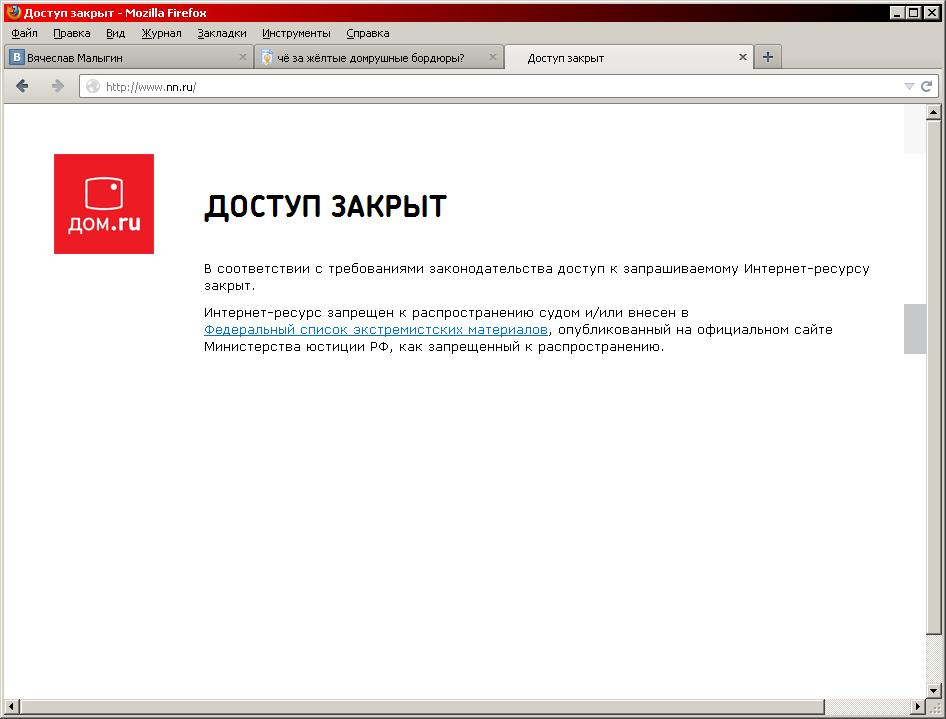
Task: Open the Файл menu
Action: point(24,33)
